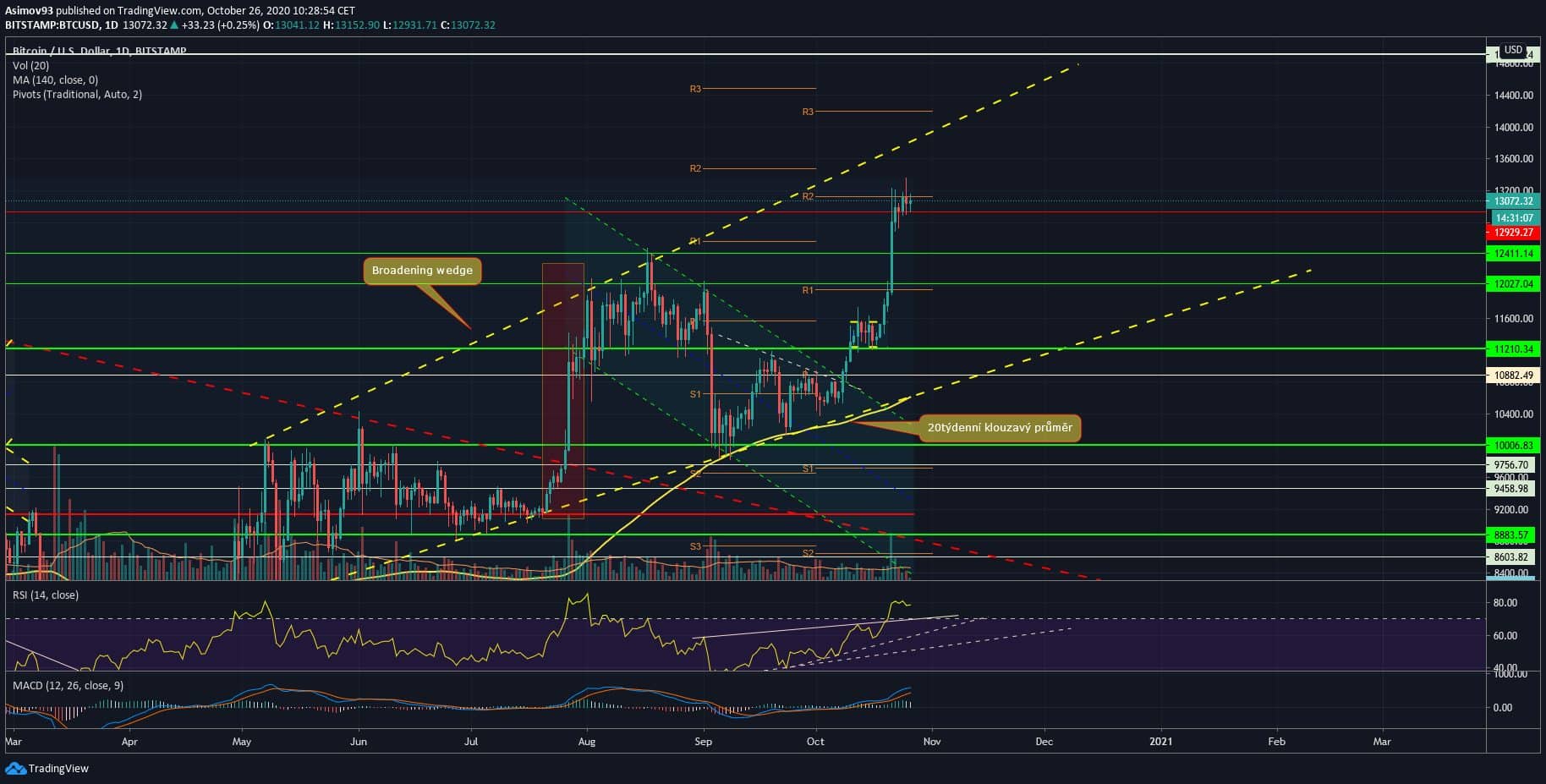Image resolution: width=1546 pixels, height=784 pixels.
Task: Click the Vol (20) indicator legend
Action: point(30,66)
